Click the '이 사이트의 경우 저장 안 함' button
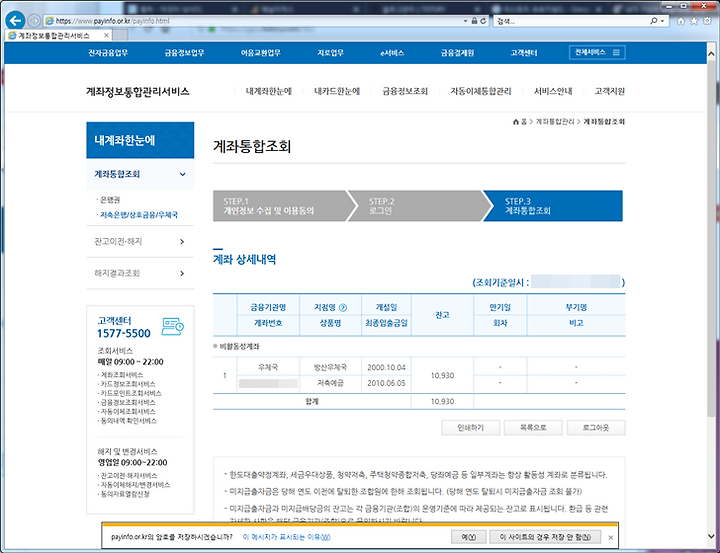720x553 pixels. (546, 537)
